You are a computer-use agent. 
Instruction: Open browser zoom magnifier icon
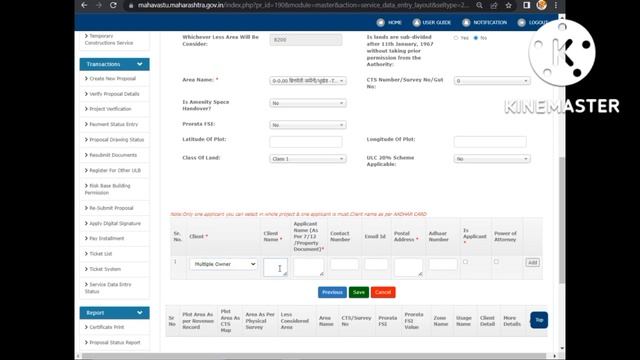tap(479, 5)
